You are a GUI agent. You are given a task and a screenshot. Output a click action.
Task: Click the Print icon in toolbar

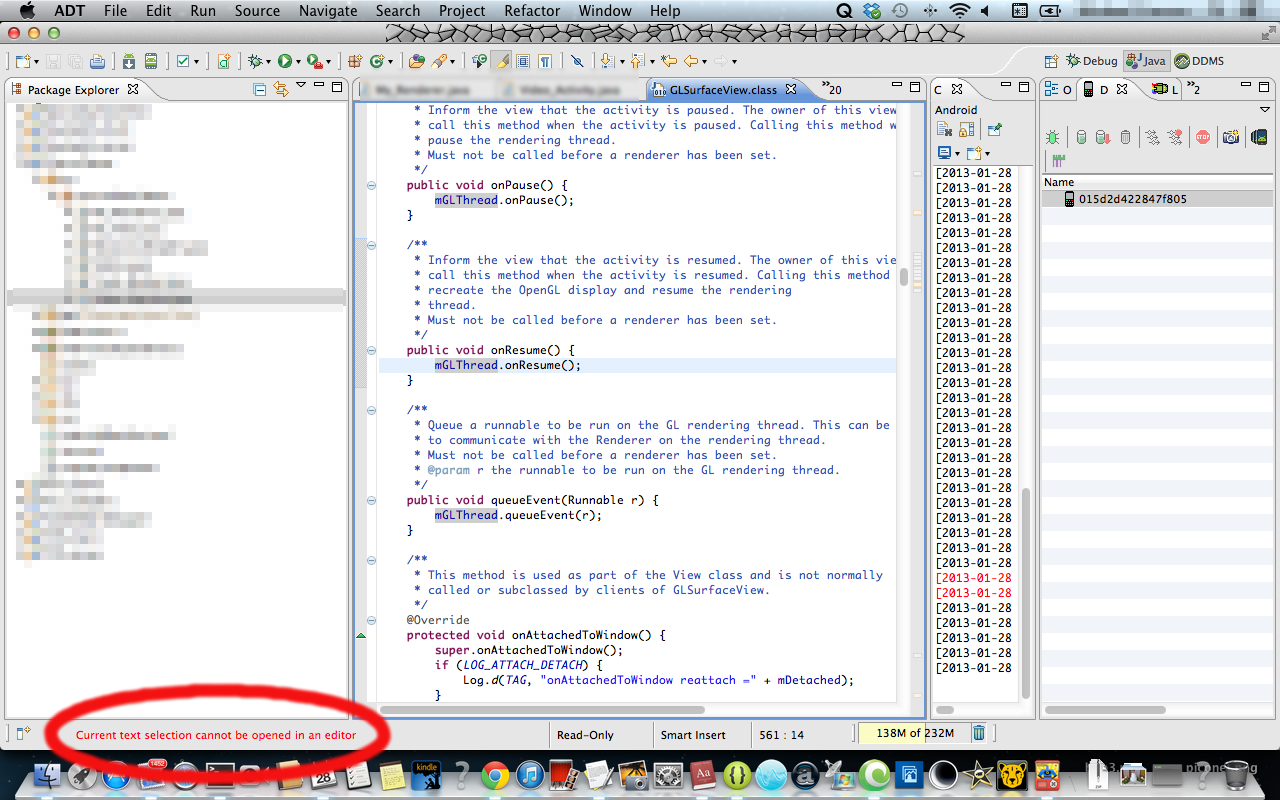pyautogui.click(x=97, y=61)
